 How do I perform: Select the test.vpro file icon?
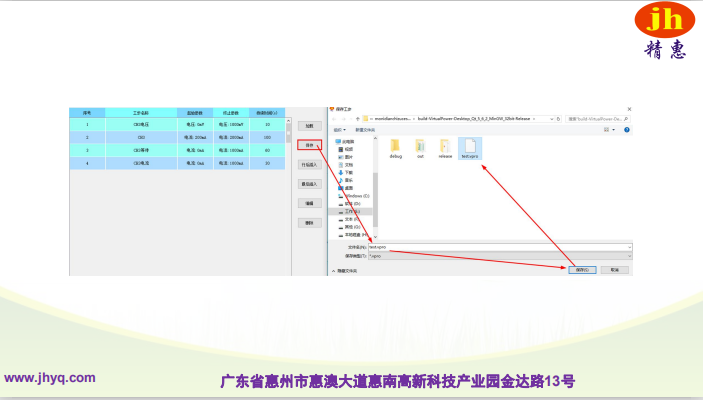pos(471,147)
